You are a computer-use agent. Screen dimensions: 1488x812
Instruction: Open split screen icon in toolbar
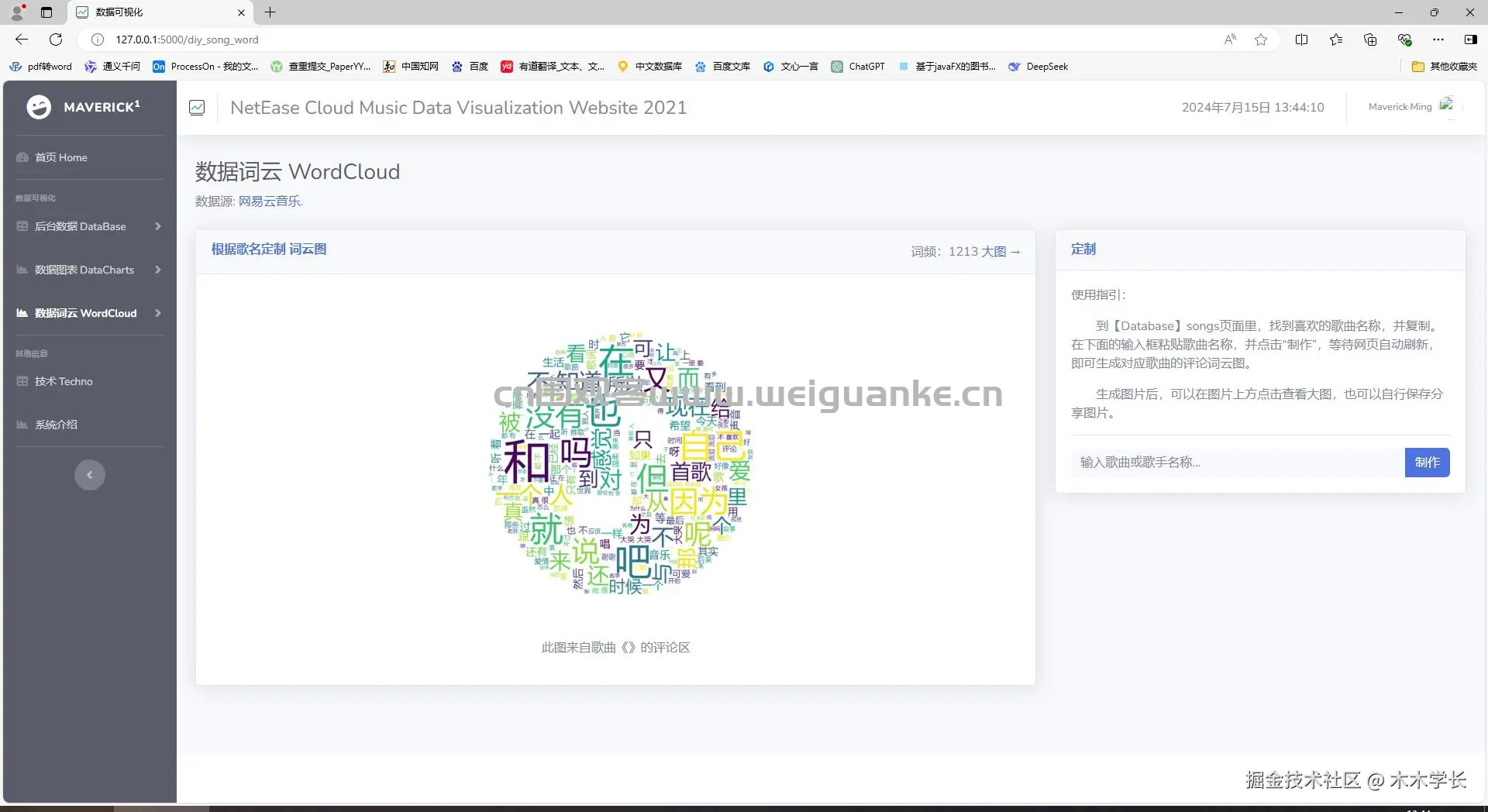pyautogui.click(x=1301, y=40)
